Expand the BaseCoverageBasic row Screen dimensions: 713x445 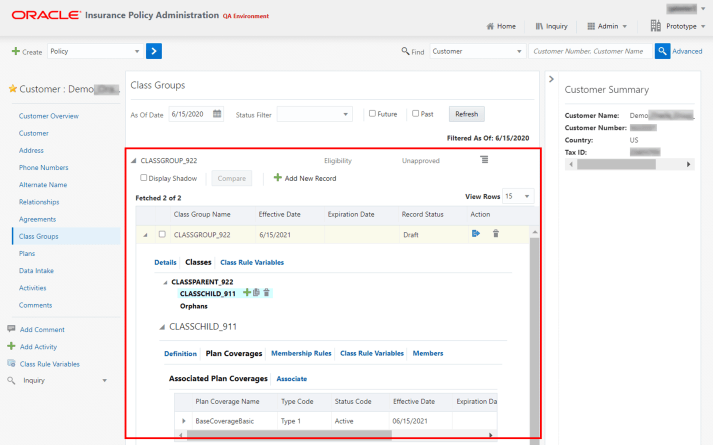(184, 421)
